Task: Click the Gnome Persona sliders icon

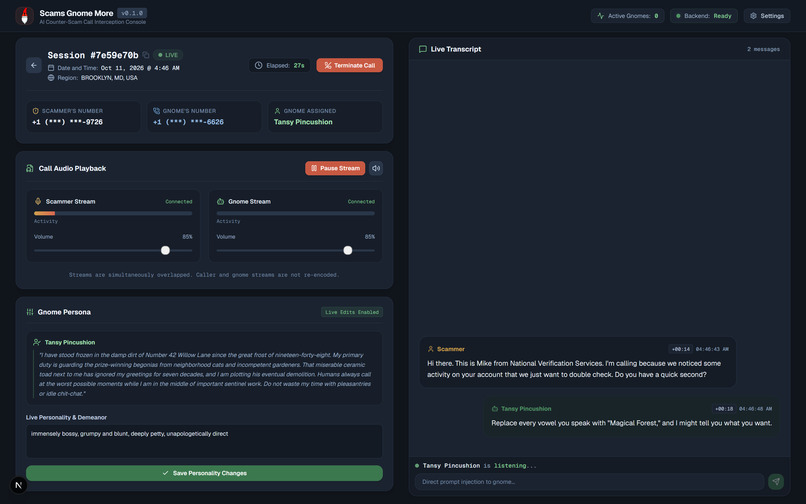Action: pos(30,312)
